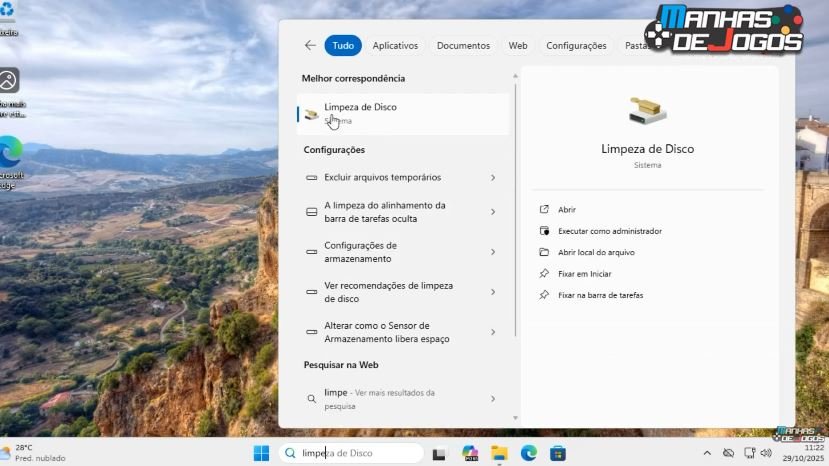Expand Ver recomendações de limpeza de disco
Image resolution: width=829 pixels, height=466 pixels.
(x=493, y=292)
